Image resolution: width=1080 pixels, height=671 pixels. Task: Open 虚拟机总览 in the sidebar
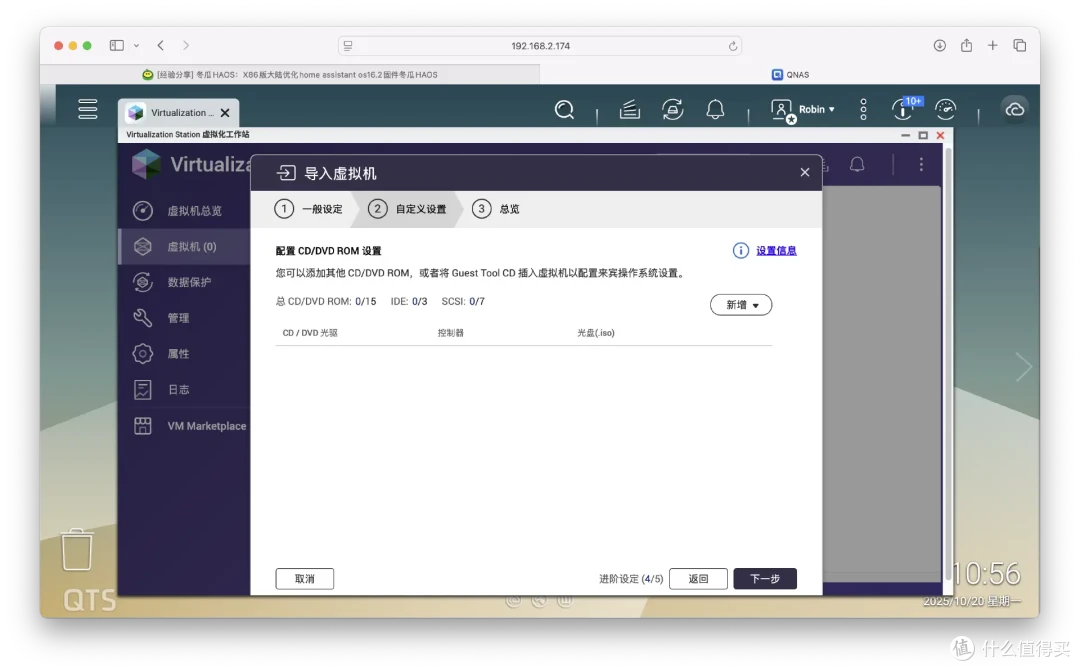click(185, 211)
